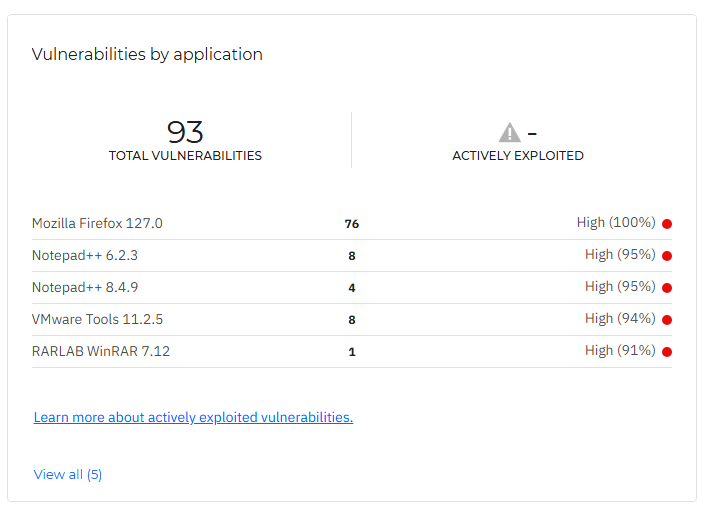705x509 pixels.
Task: Click the red dot beside Notepad++ 8.4.9 severity
Action: 667,288
